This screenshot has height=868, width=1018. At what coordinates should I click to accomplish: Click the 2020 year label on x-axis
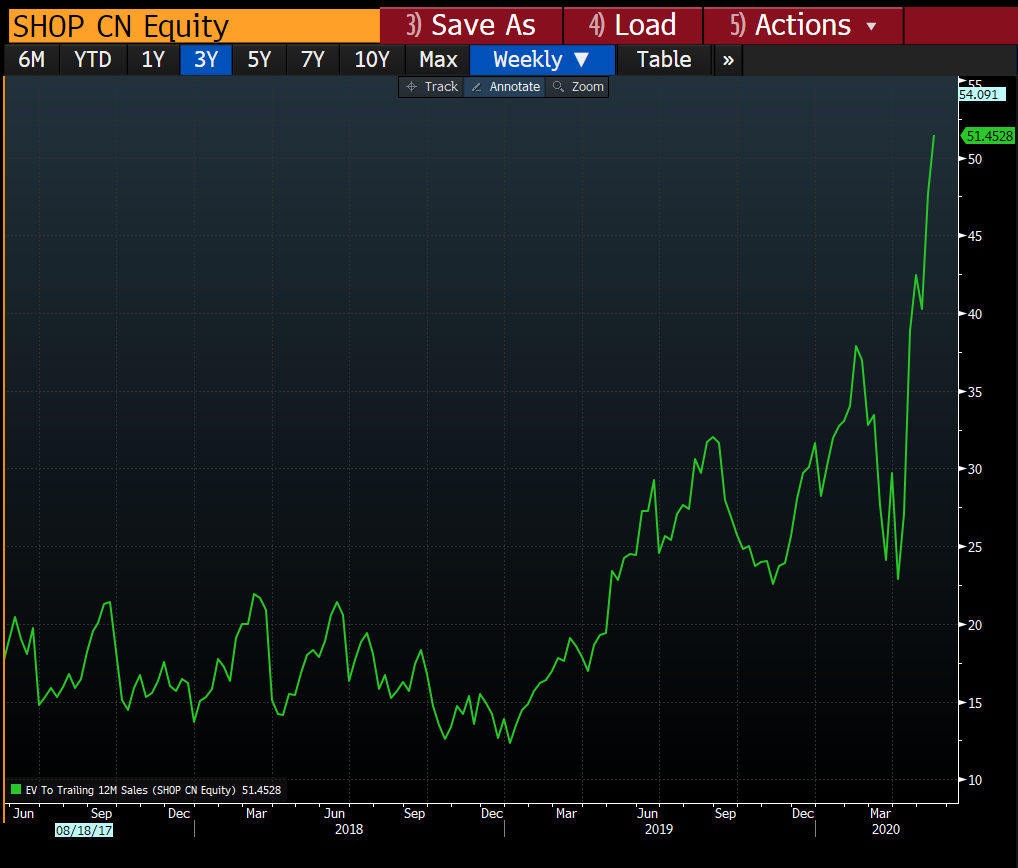coord(886,829)
